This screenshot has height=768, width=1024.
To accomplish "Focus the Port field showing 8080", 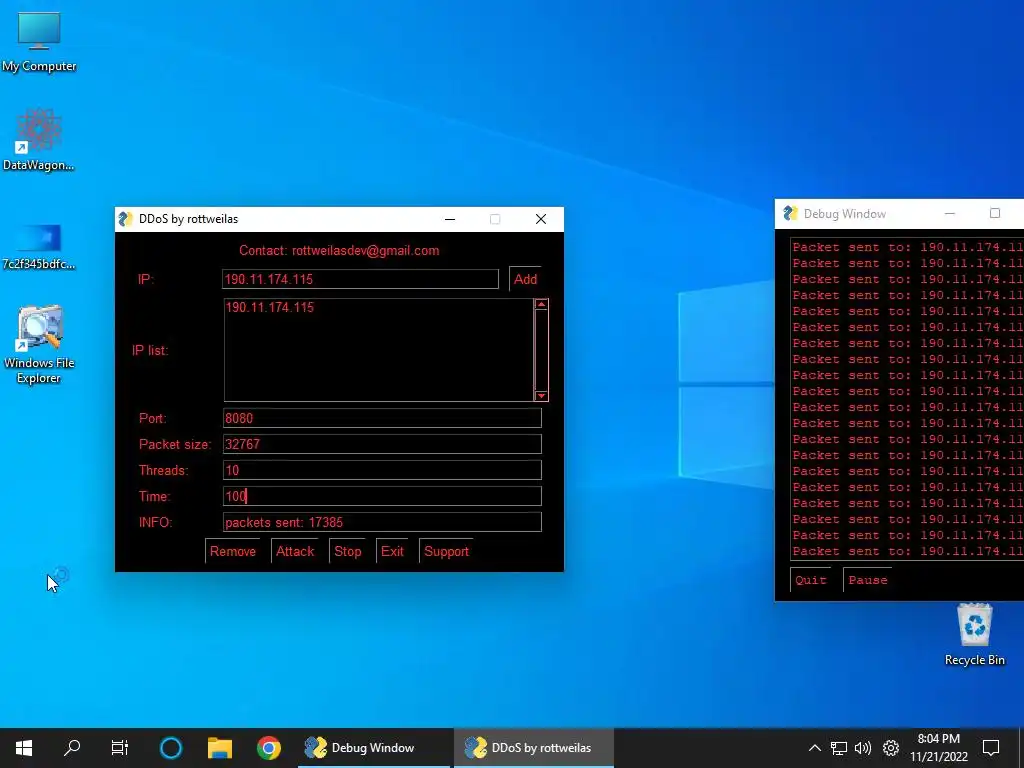I will click(382, 418).
